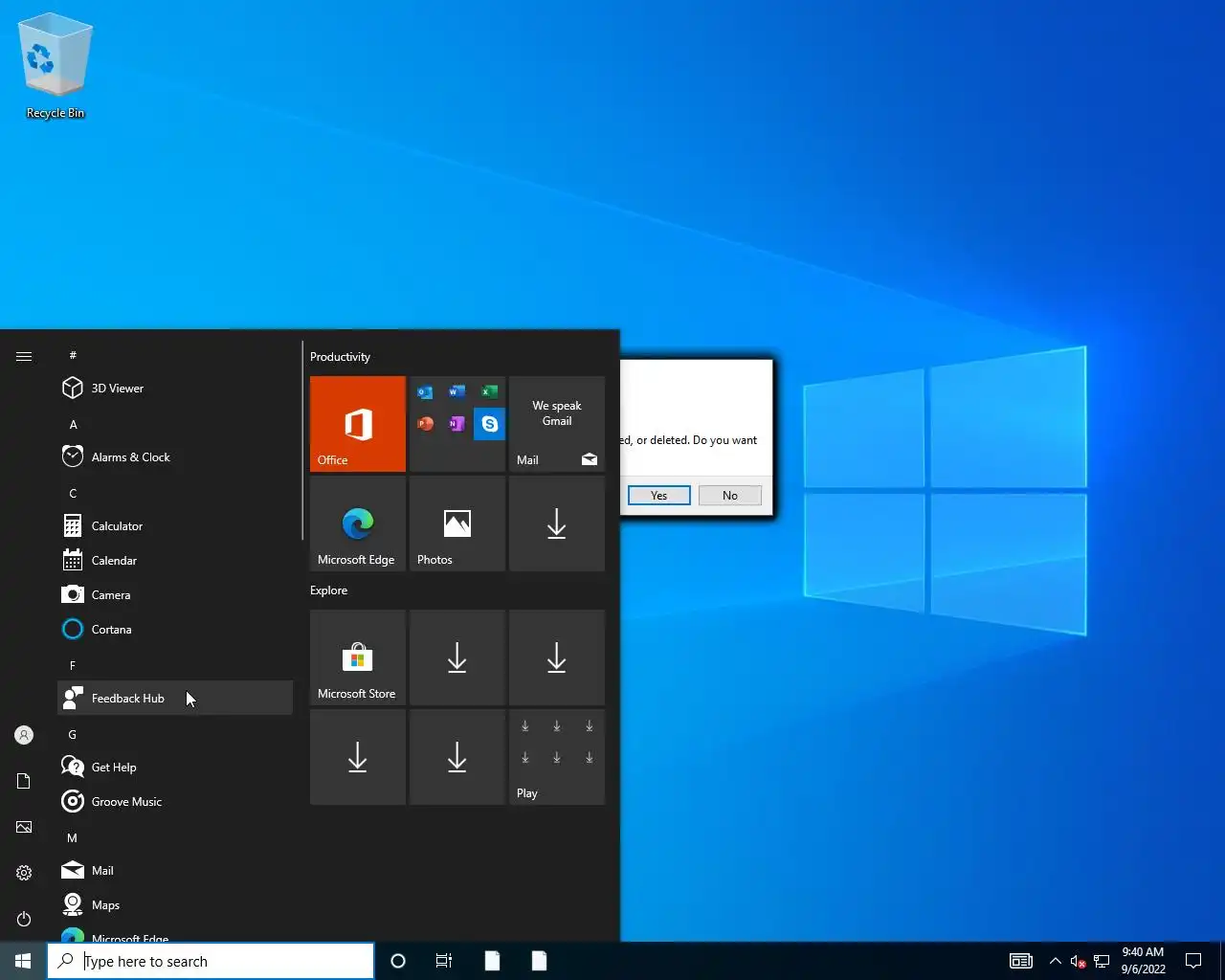Open Groove Music
Screen dimensions: 1225x980
pyautogui.click(x=175, y=801)
